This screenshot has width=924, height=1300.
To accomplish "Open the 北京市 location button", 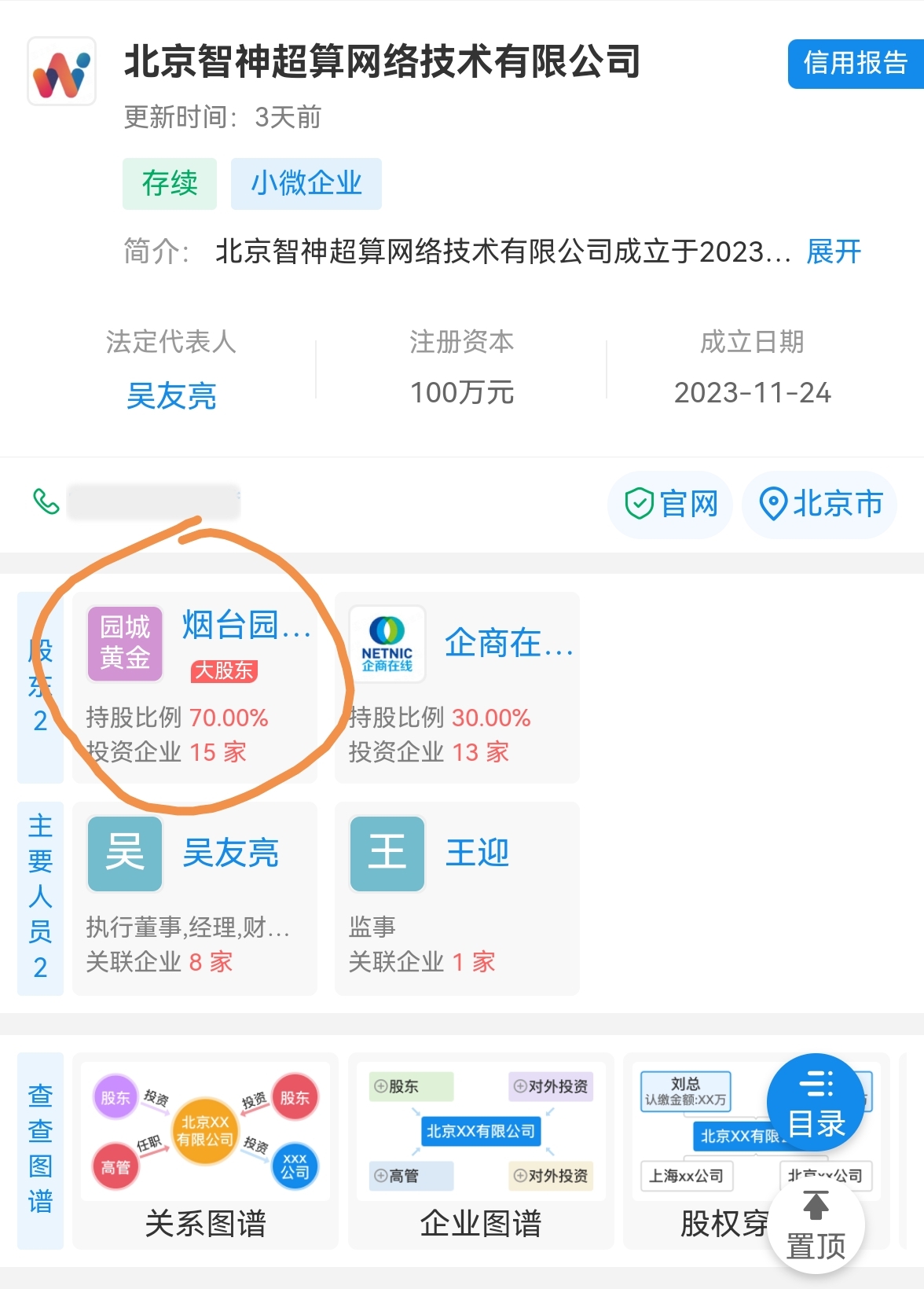I will click(x=819, y=505).
